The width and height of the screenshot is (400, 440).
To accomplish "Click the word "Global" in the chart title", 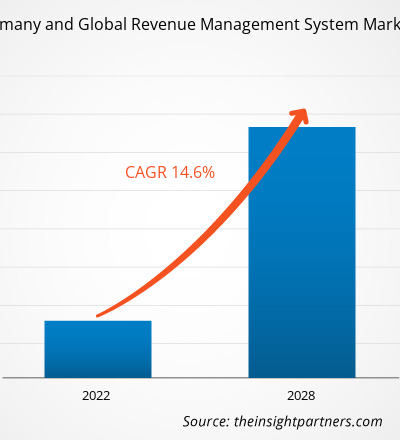I will [x=102, y=24].
